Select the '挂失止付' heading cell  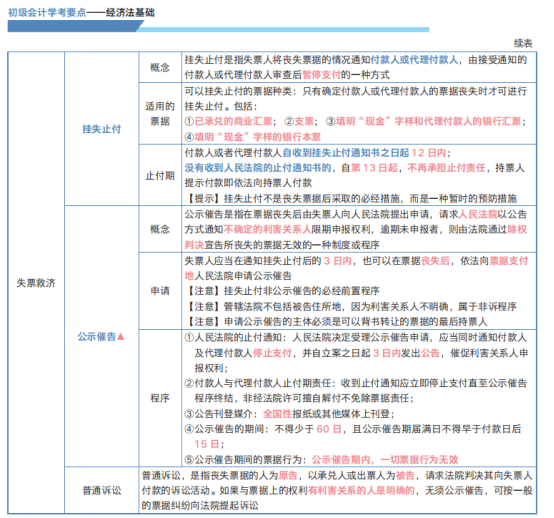102,129
